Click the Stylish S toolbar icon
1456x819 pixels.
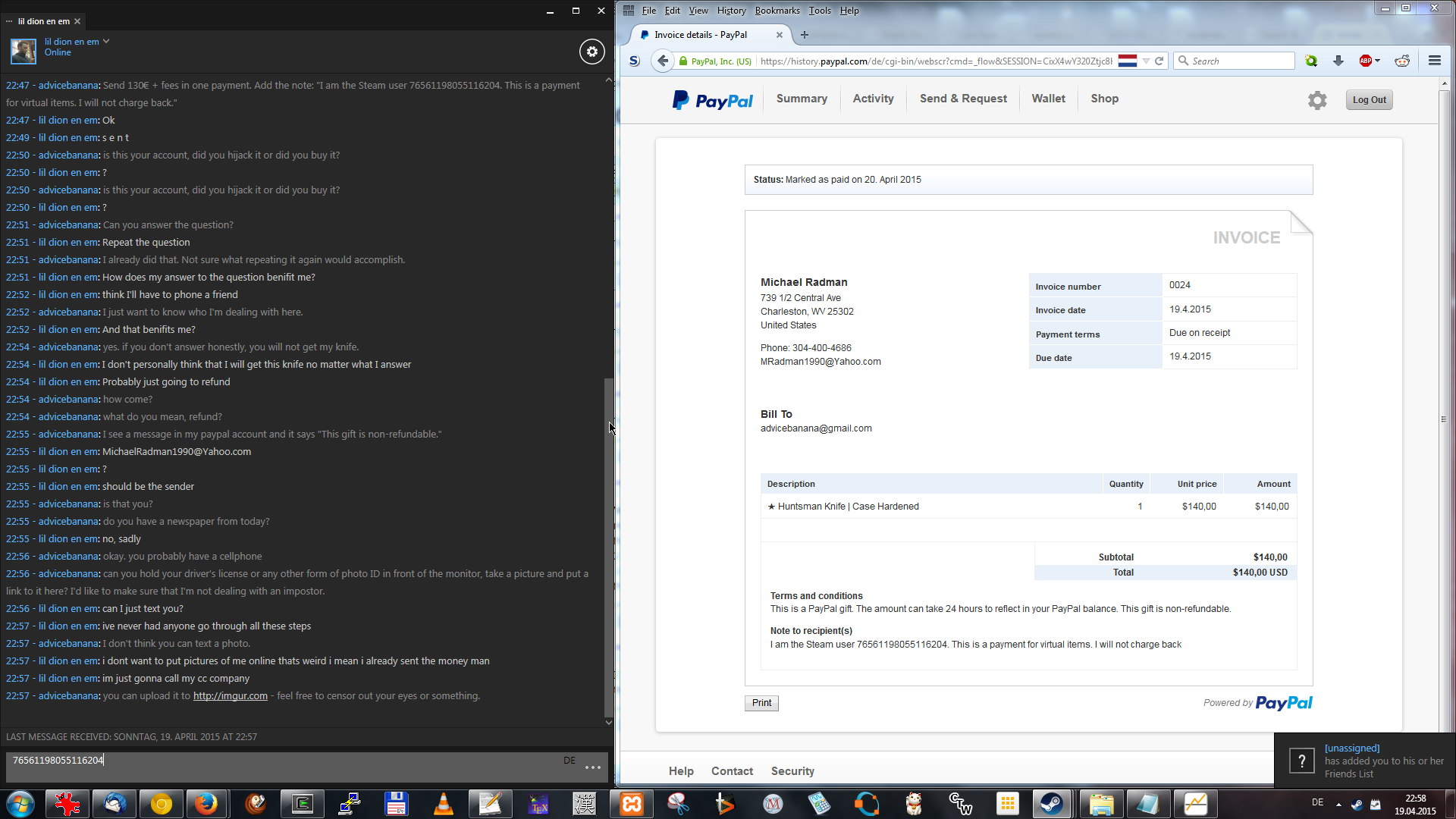pos(635,61)
